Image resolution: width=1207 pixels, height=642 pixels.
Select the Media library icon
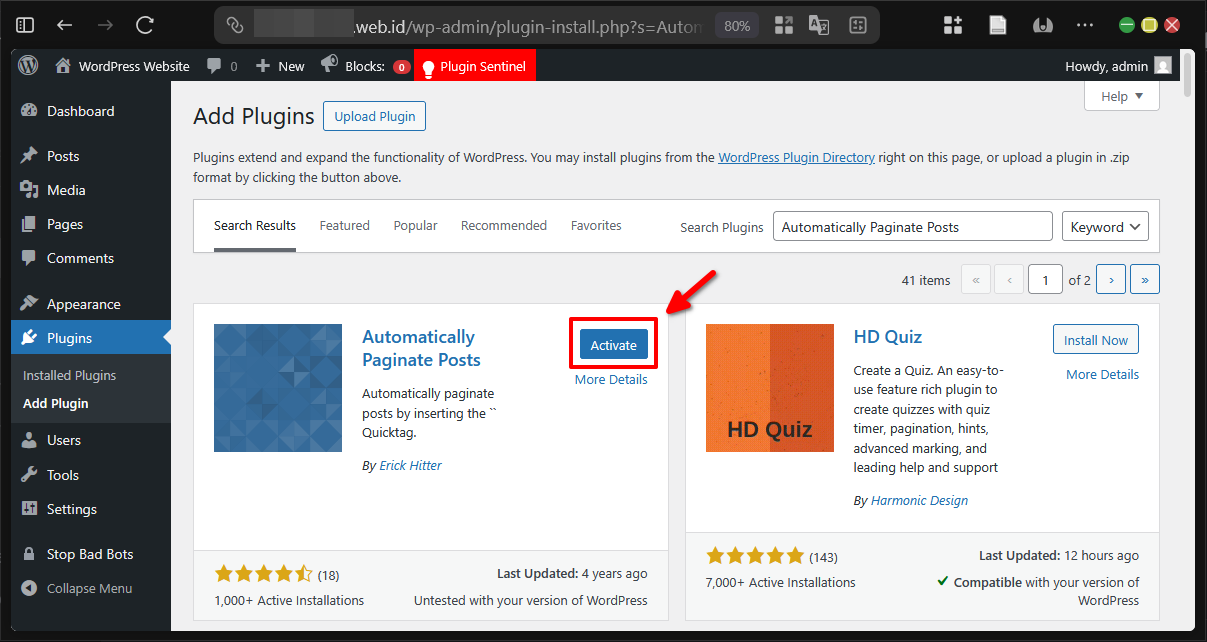coord(30,189)
